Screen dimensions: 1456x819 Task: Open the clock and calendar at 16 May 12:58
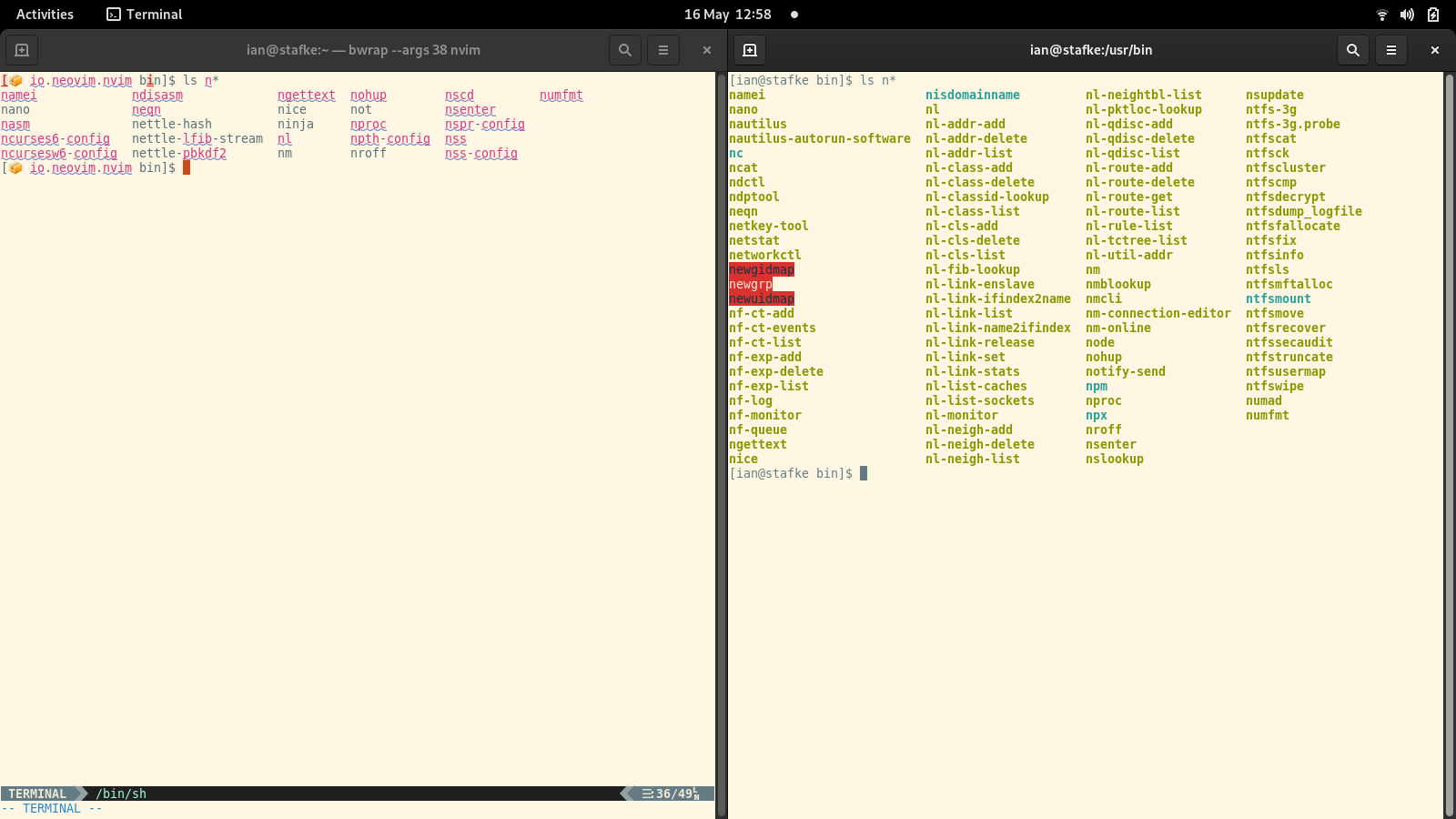pyautogui.click(x=728, y=15)
